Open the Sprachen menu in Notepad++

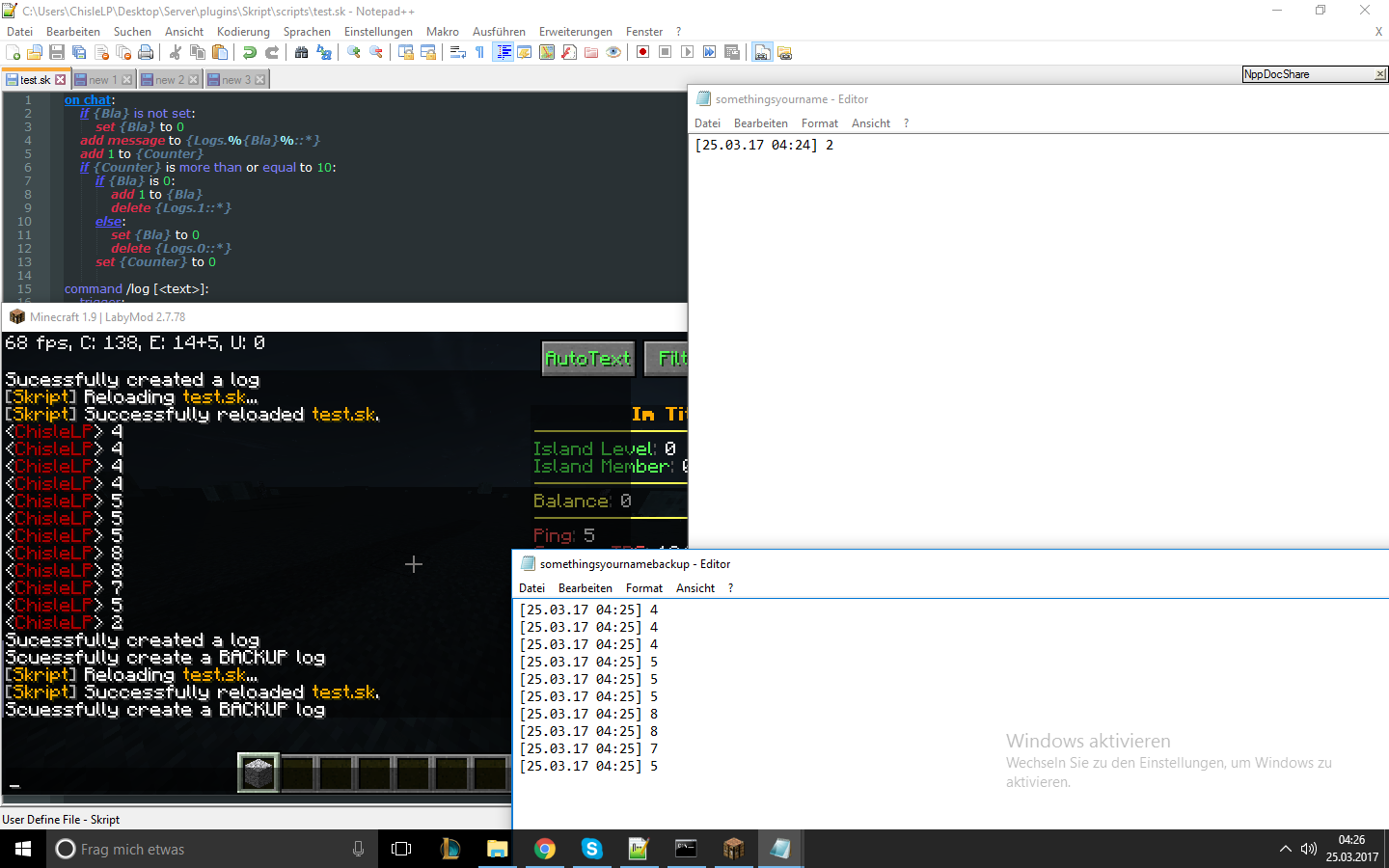coord(307,32)
